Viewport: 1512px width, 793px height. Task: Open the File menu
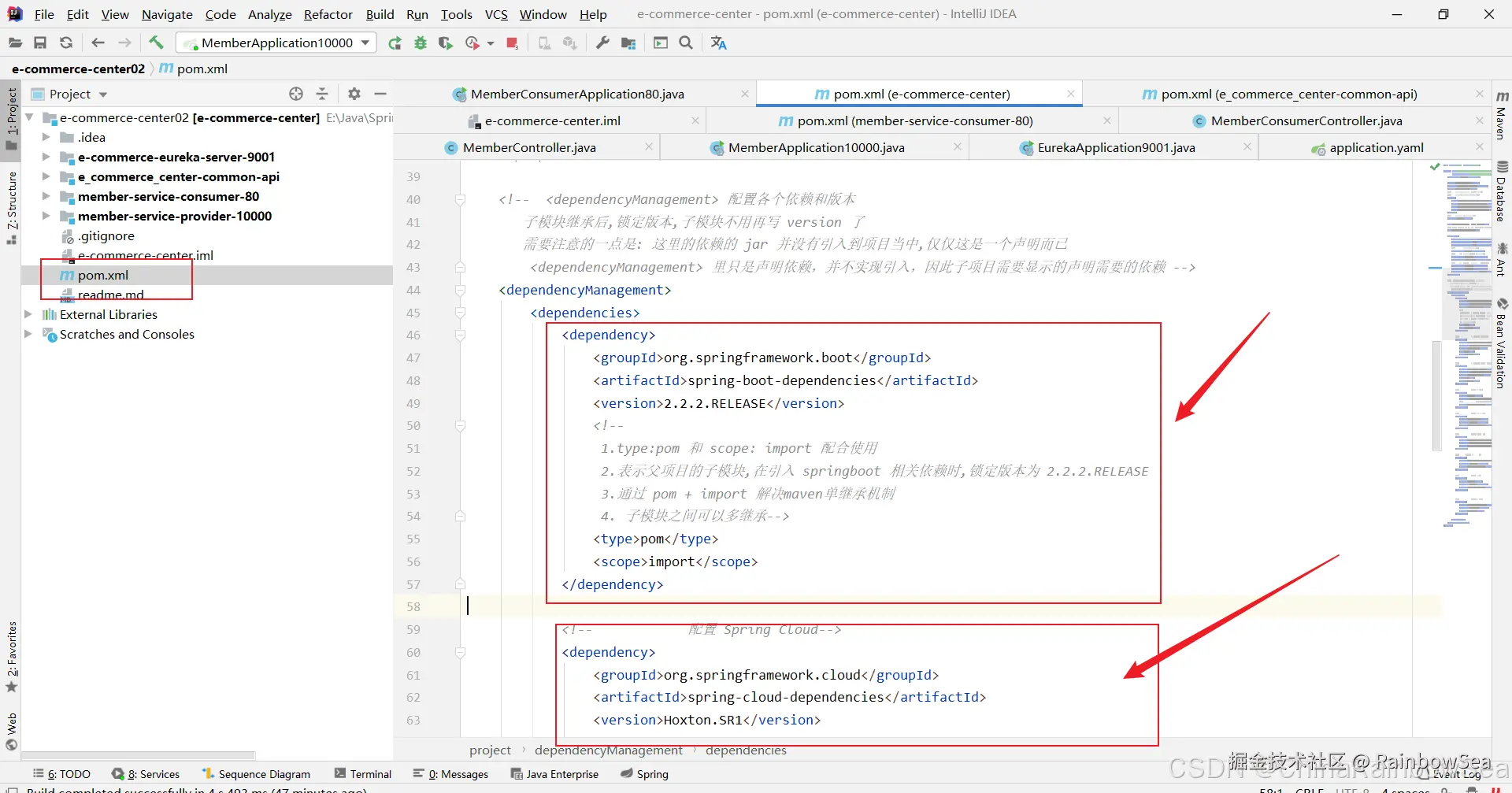[x=44, y=14]
